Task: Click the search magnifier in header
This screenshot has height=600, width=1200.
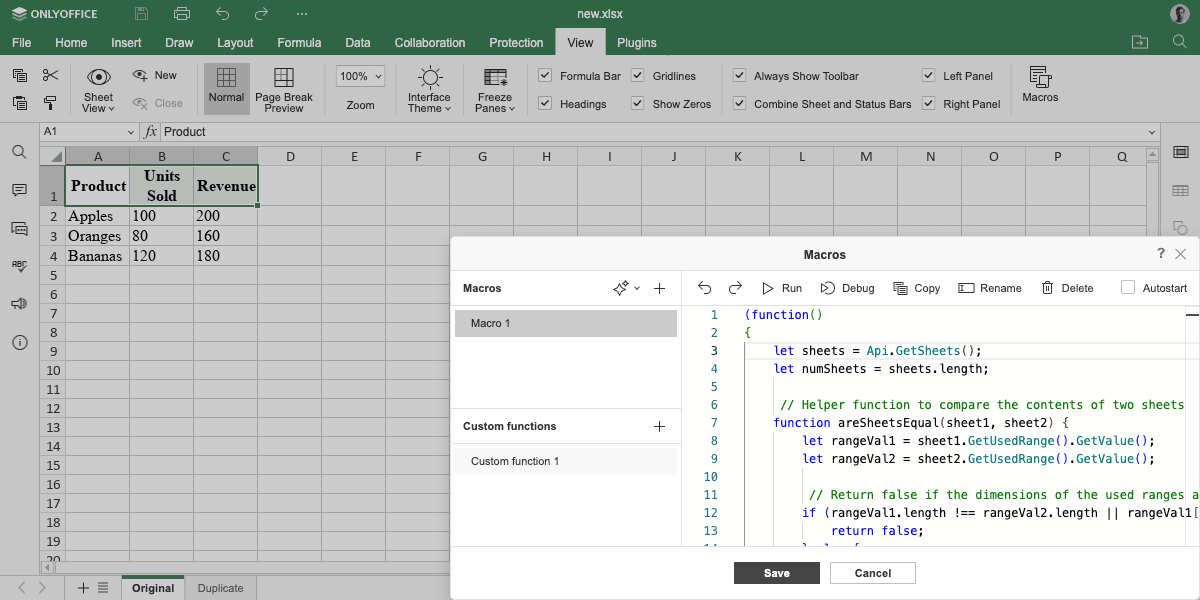Action: (x=1179, y=42)
